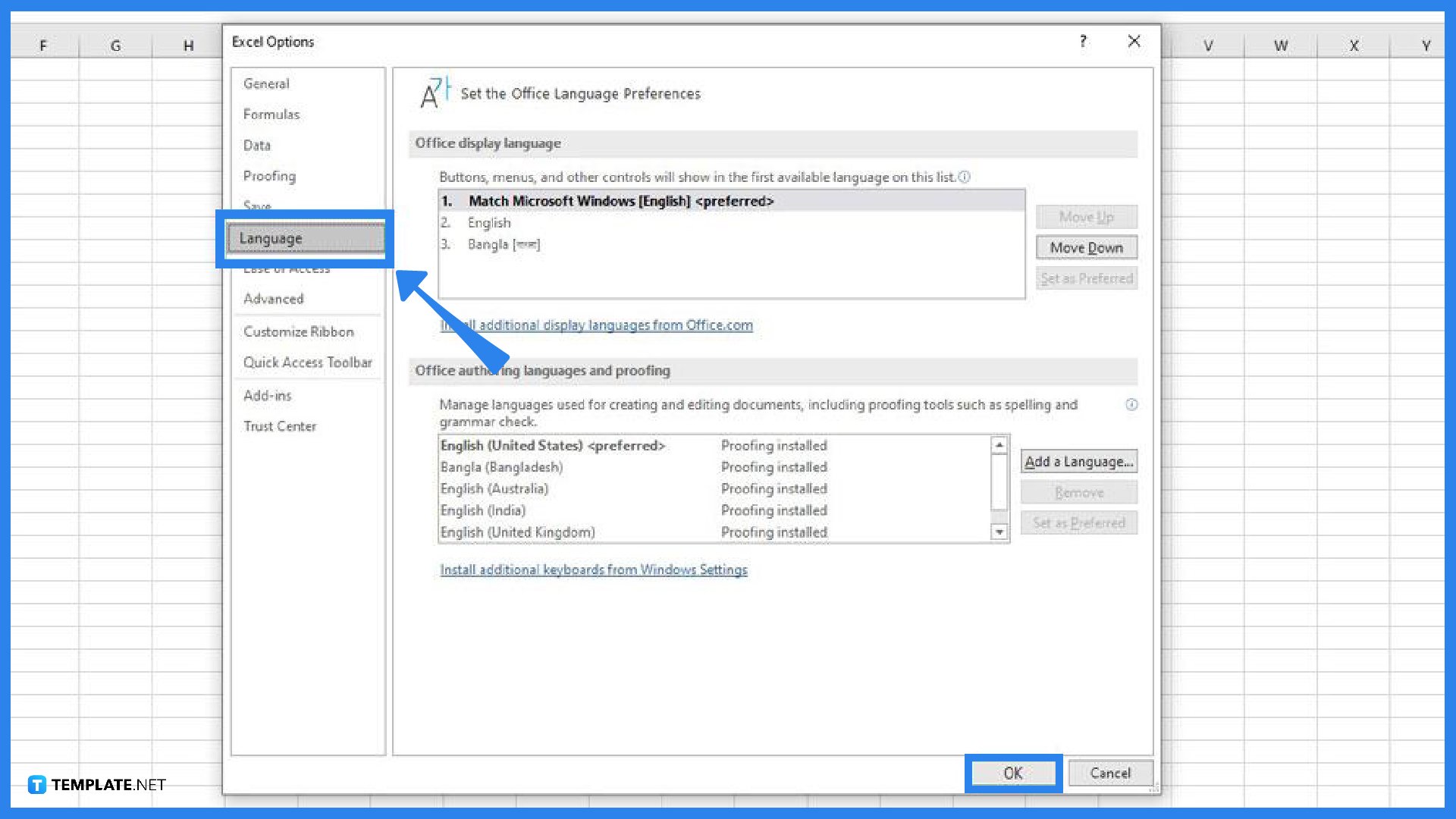The width and height of the screenshot is (1456, 819).
Task: Open Formulas settings panel
Action: [272, 114]
